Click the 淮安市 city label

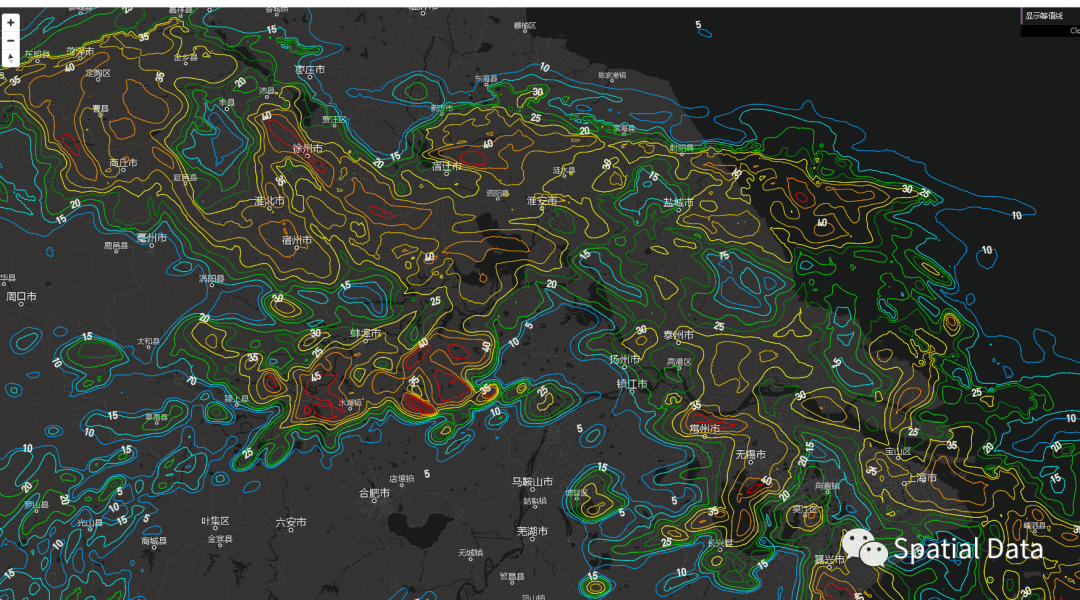point(541,201)
